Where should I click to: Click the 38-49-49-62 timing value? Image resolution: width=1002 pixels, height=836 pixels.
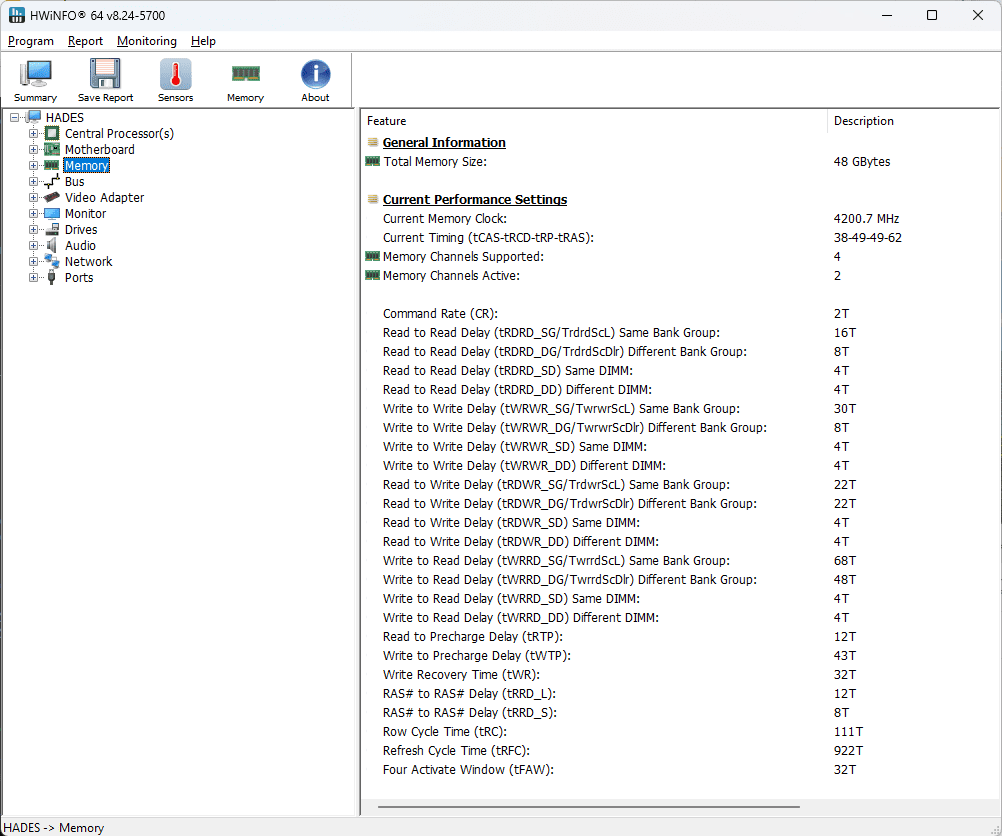point(868,238)
